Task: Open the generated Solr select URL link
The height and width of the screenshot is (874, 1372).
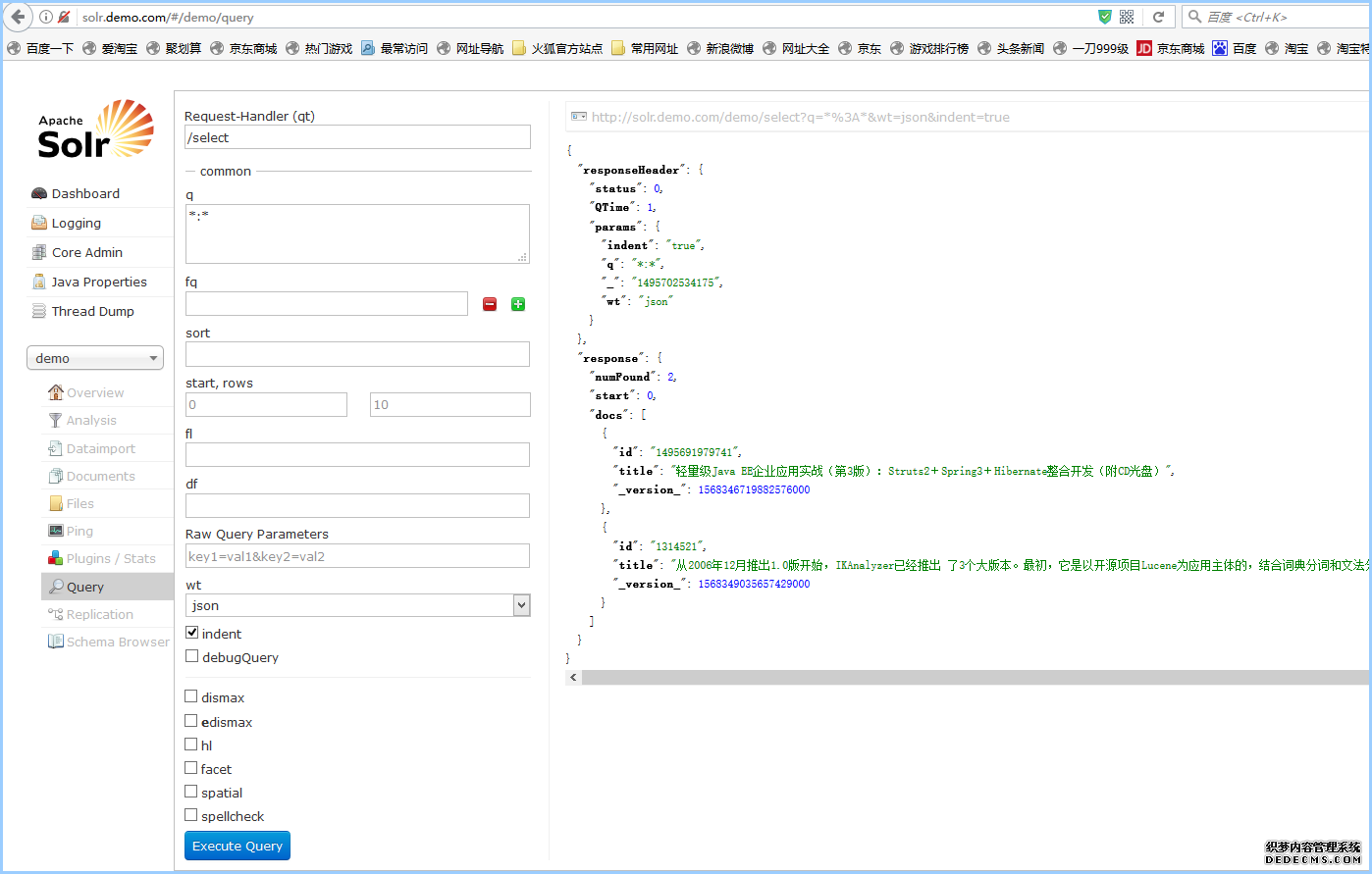Action: point(800,117)
